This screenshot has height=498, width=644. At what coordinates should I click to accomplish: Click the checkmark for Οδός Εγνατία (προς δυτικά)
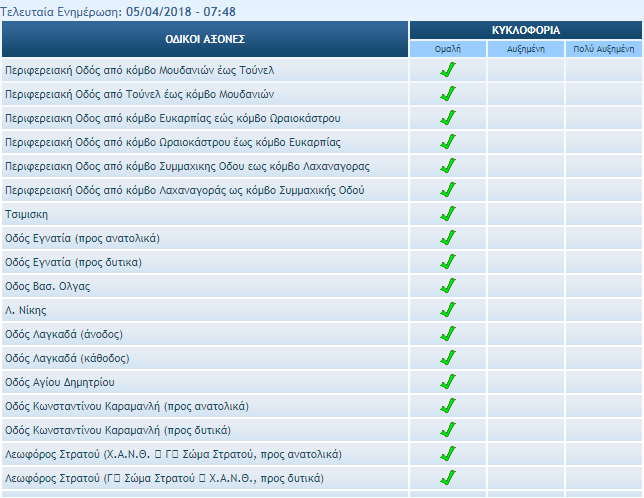point(448,262)
